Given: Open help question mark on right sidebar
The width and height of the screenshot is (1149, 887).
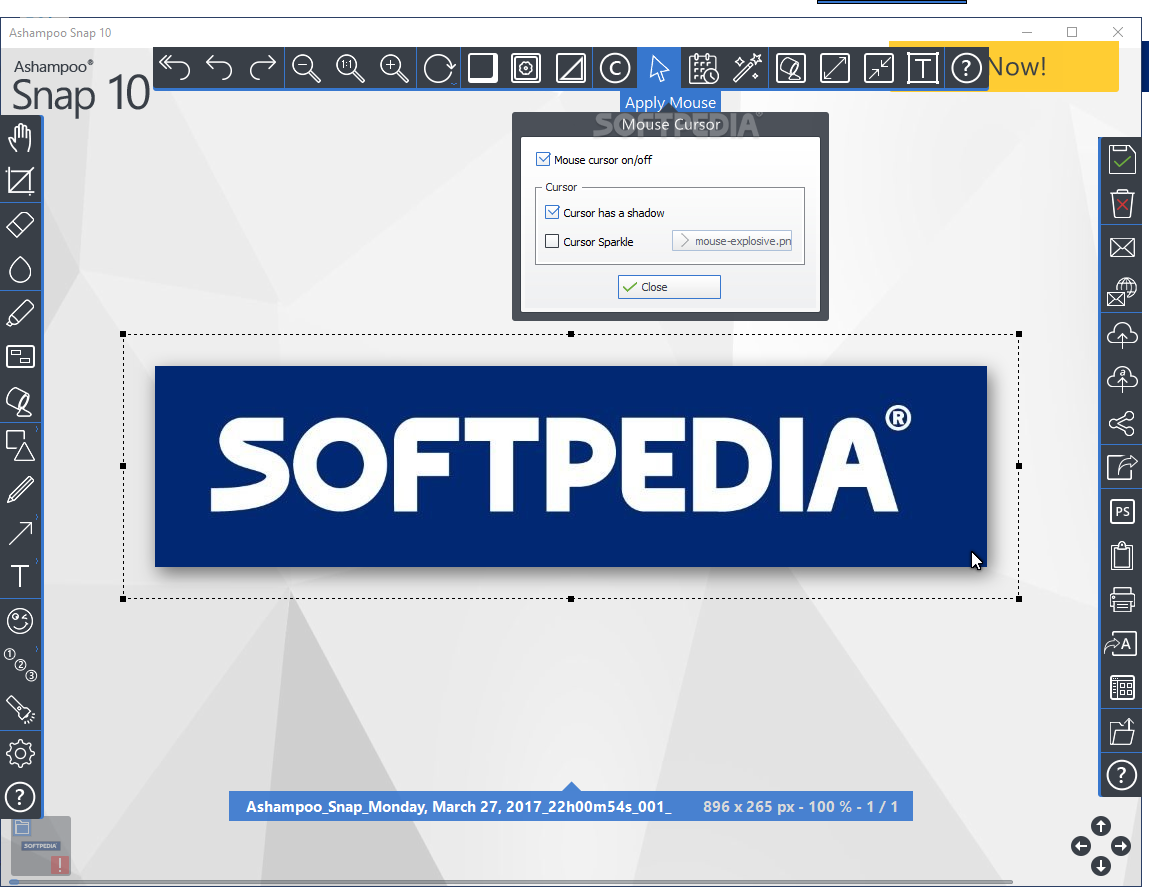Looking at the screenshot, I should coord(1122,775).
